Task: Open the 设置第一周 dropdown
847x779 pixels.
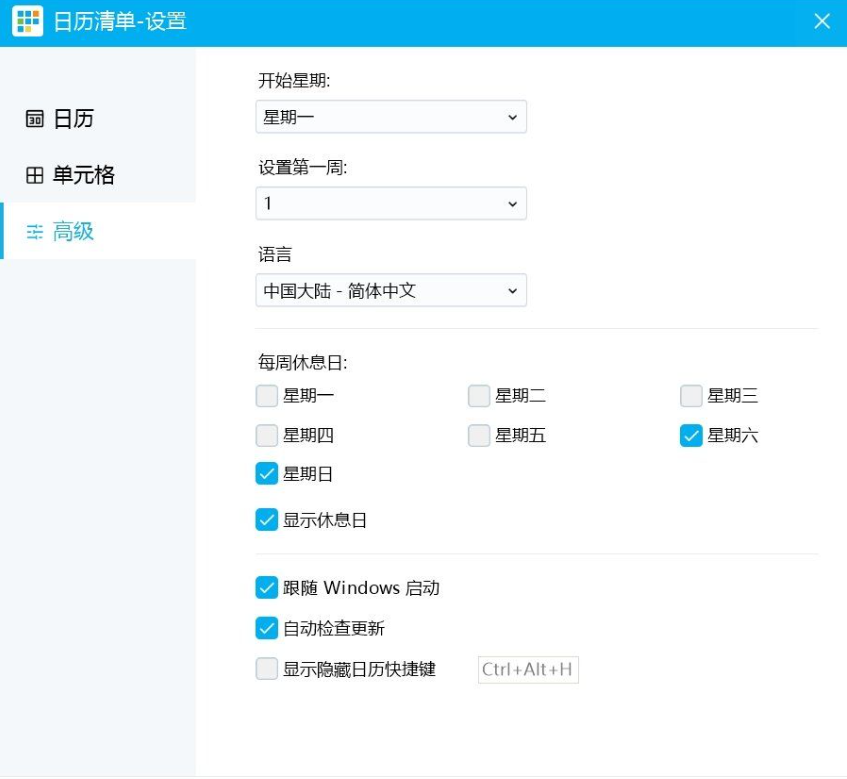Action: [x=391, y=204]
